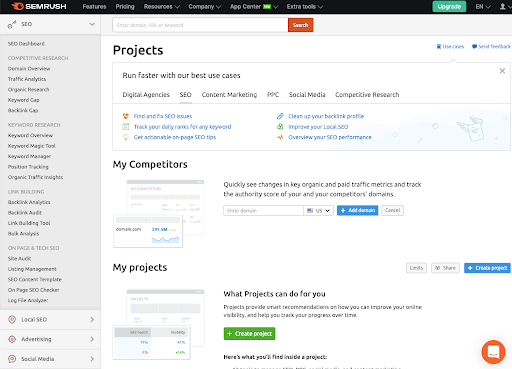Click the Social Media sidebar icon

click(x=12, y=359)
